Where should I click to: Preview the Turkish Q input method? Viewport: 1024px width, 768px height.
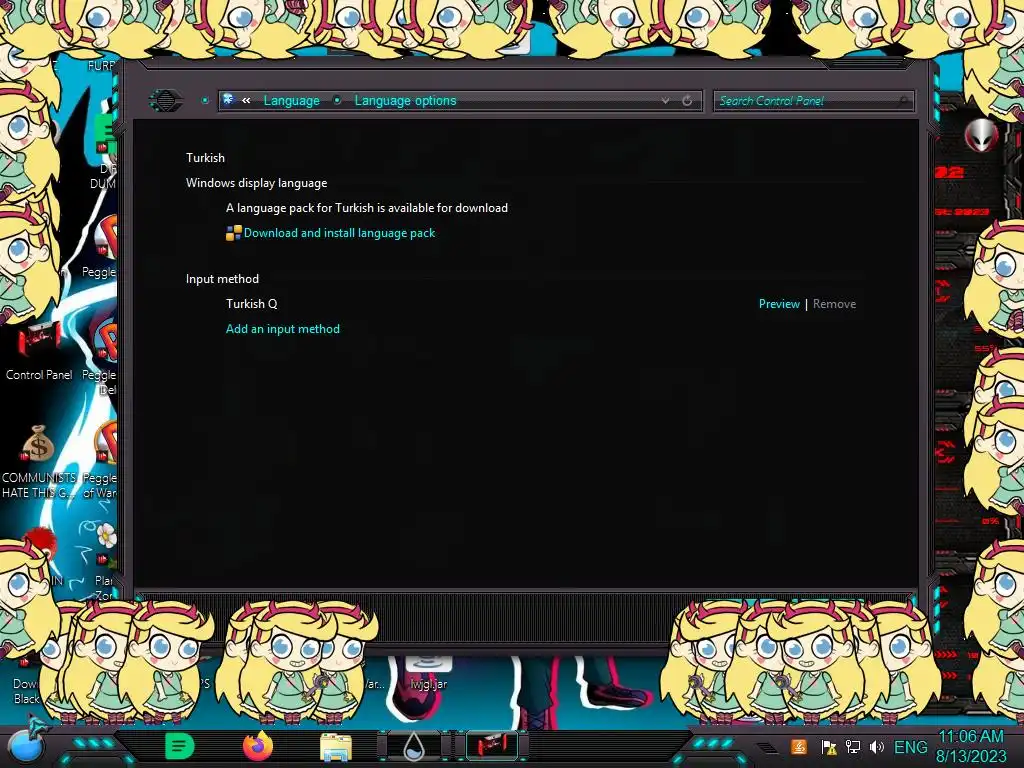pyautogui.click(x=778, y=304)
